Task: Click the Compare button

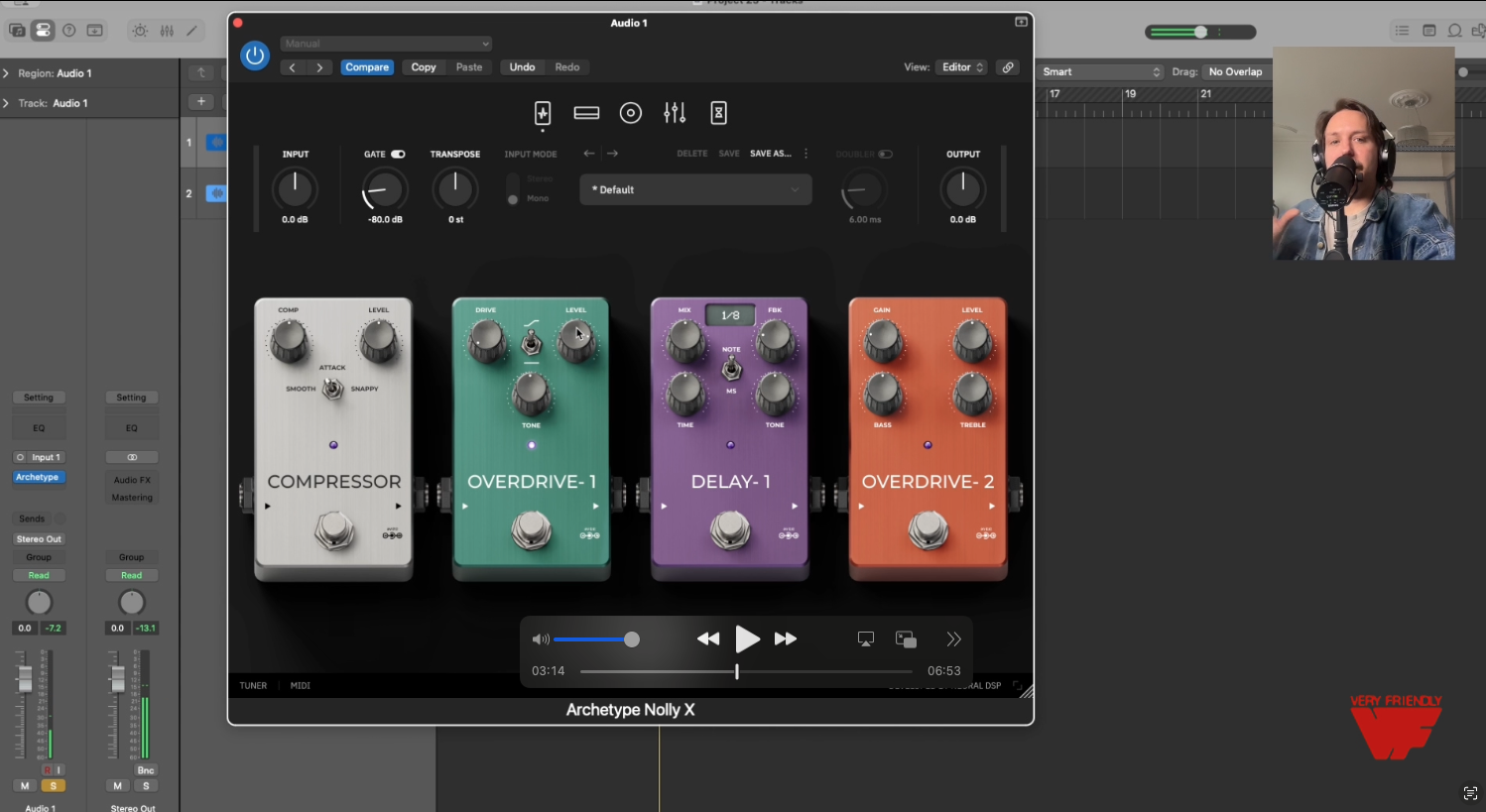Action: coord(367,67)
